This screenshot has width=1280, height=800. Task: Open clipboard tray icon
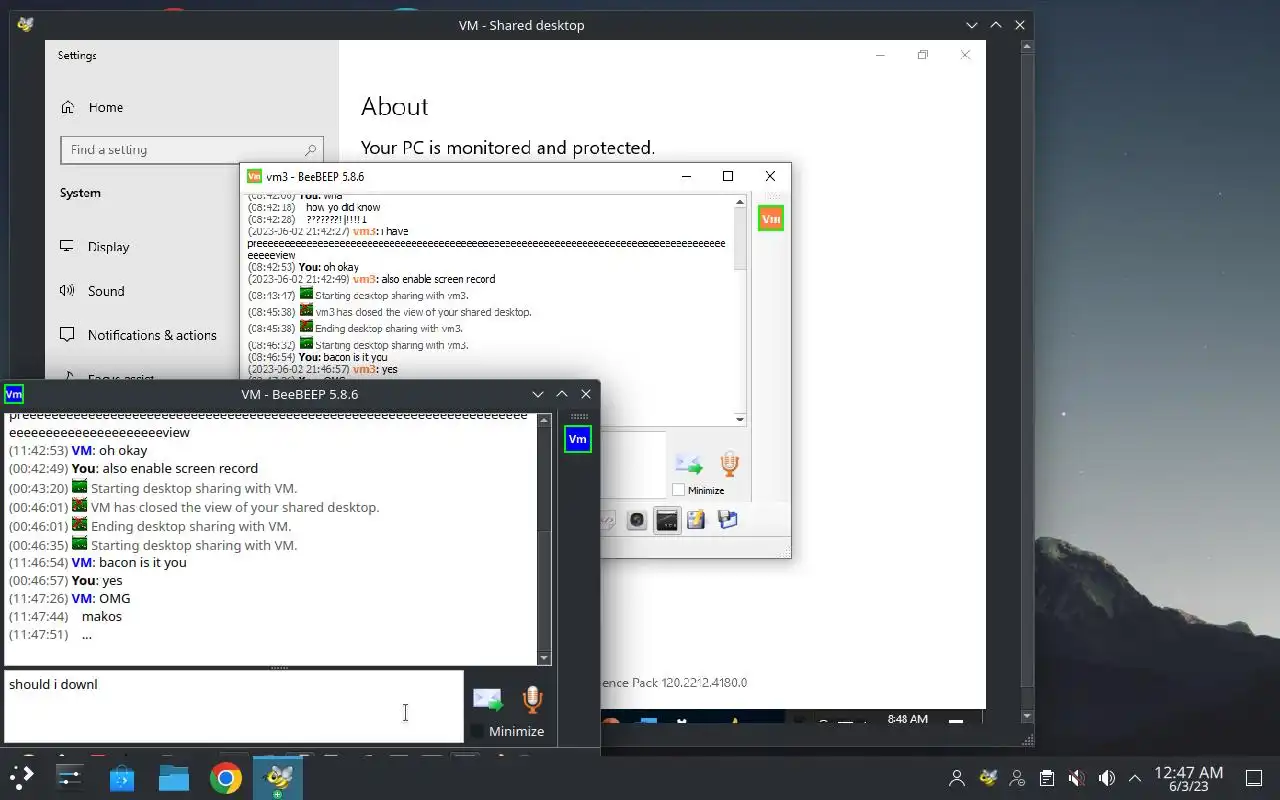pyautogui.click(x=1047, y=778)
